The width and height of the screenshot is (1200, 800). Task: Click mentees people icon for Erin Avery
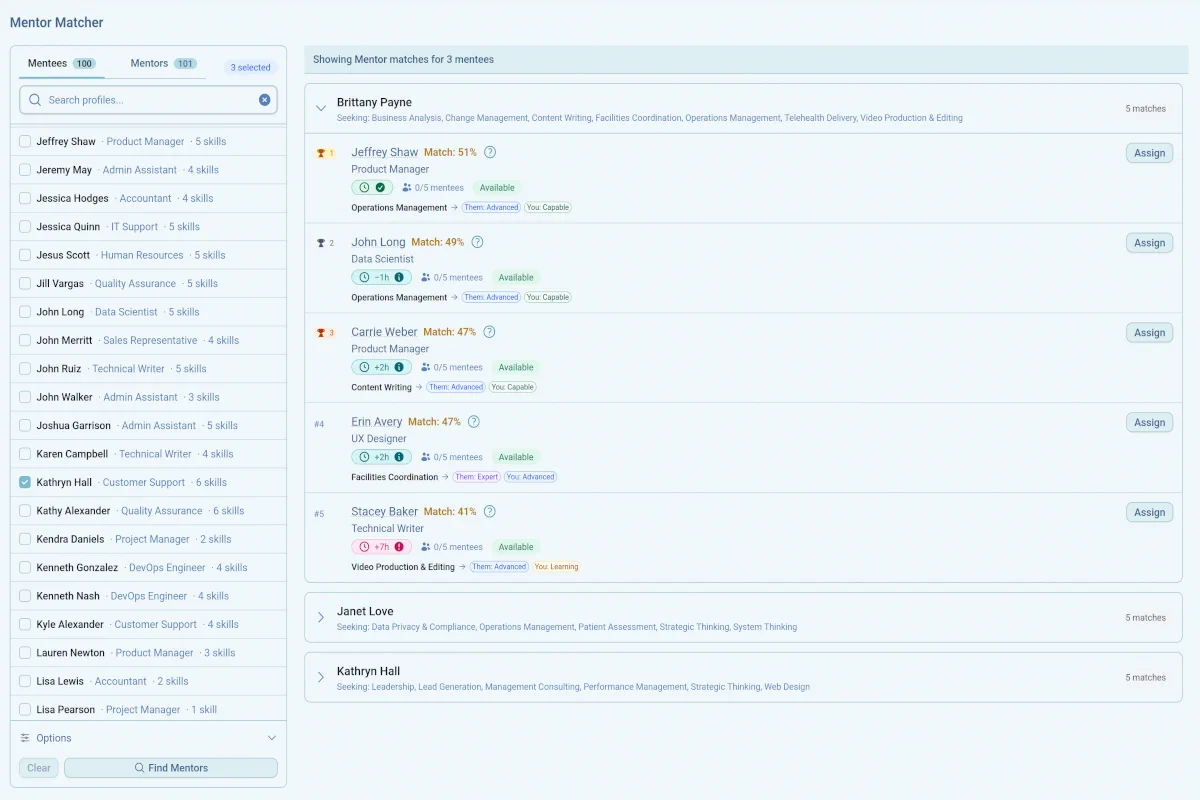426,458
